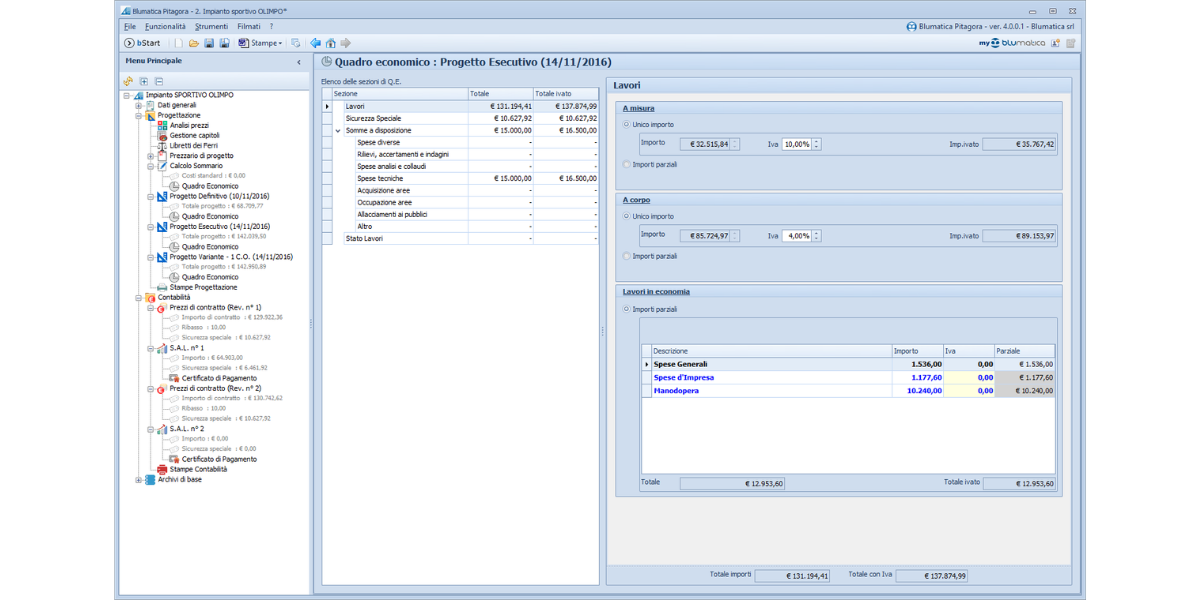Viewport: 1200px width, 600px height.
Task: Click the bStart button
Action: [142, 43]
